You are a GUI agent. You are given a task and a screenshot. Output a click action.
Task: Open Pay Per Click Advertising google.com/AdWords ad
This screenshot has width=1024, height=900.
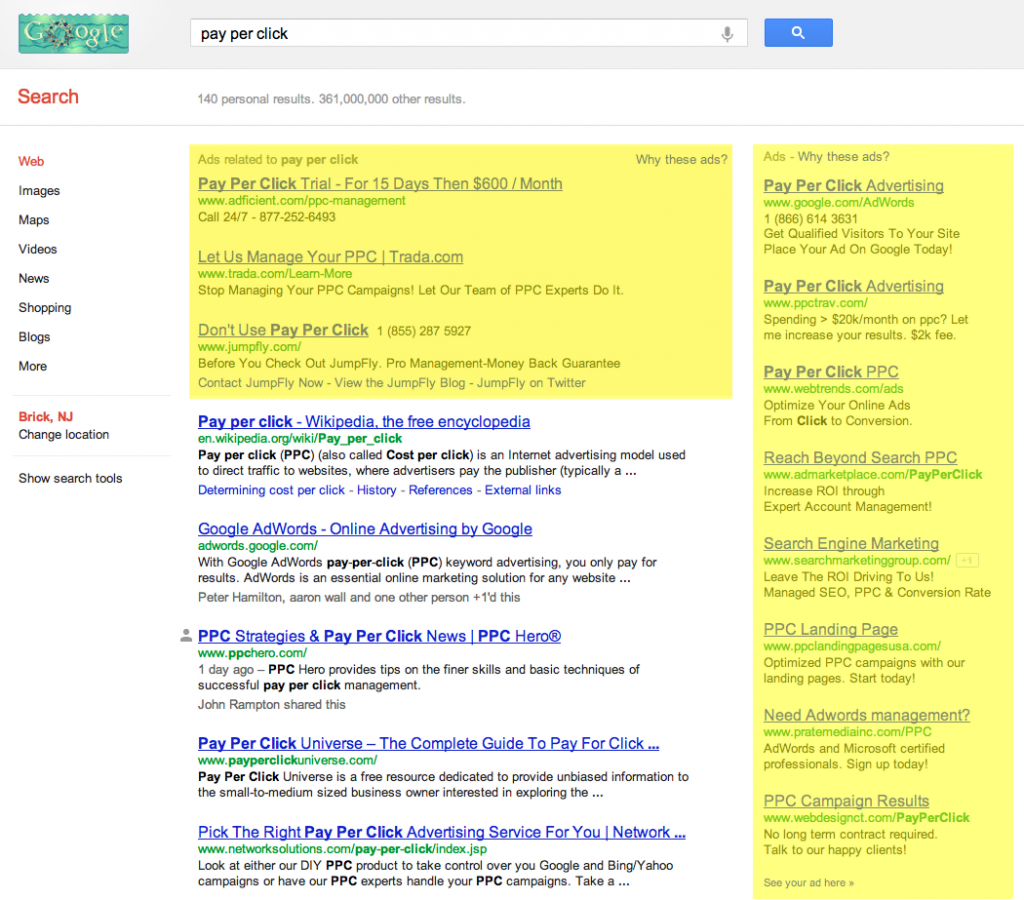tap(854, 185)
